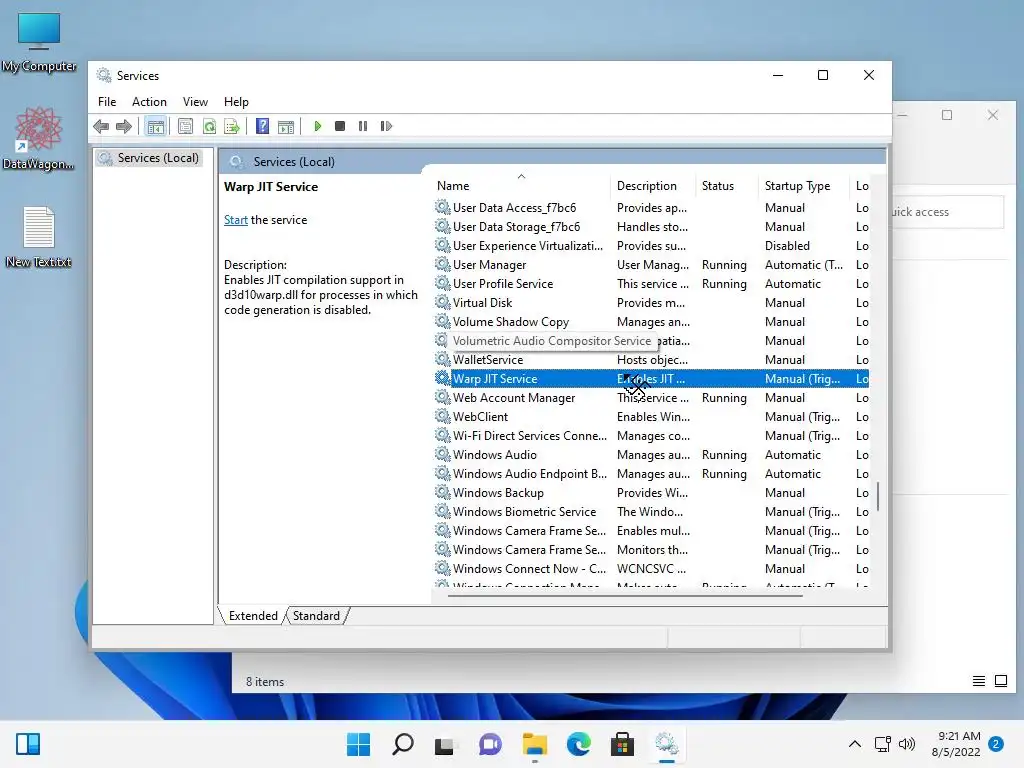Image resolution: width=1024 pixels, height=768 pixels.
Task: Click Services gear icon on taskbar
Action: pyautogui.click(x=666, y=744)
